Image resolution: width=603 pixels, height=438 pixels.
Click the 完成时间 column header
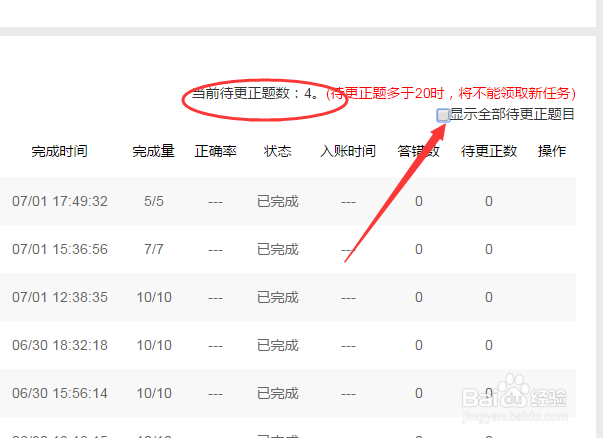(x=60, y=151)
